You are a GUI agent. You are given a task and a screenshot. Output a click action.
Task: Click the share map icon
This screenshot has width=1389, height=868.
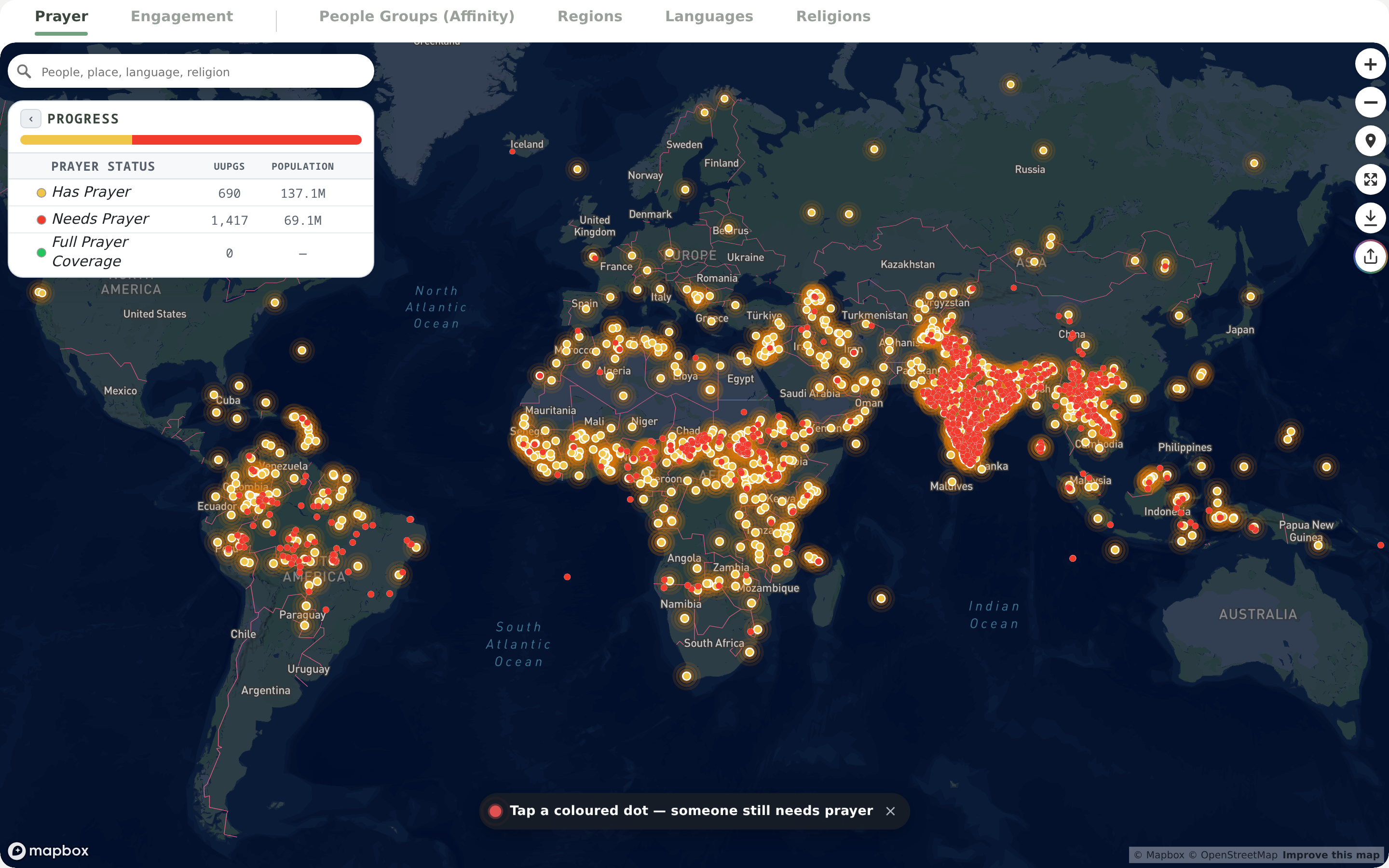pos(1370,257)
